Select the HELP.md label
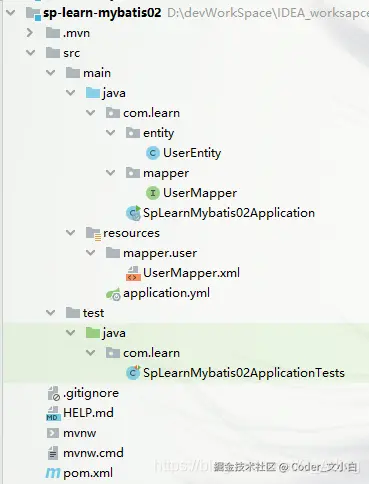 pyautogui.click(x=88, y=413)
